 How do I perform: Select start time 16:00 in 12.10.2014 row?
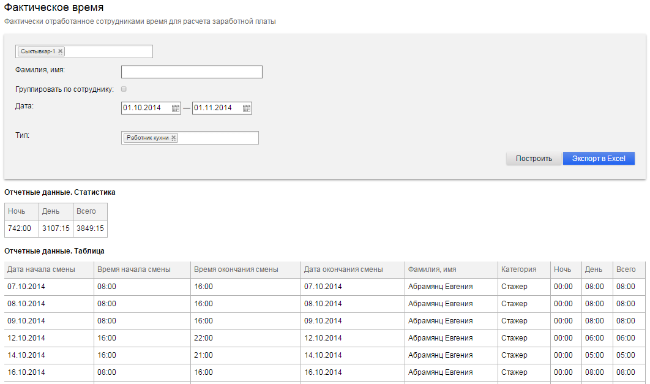pos(107,338)
